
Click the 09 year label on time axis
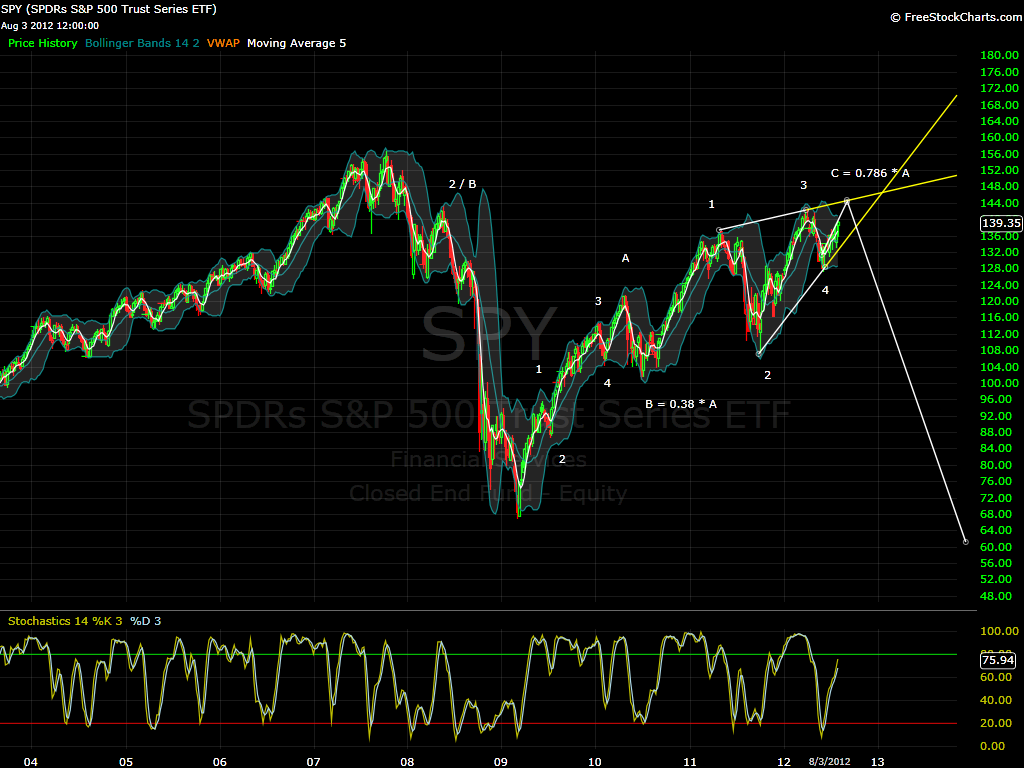click(501, 761)
